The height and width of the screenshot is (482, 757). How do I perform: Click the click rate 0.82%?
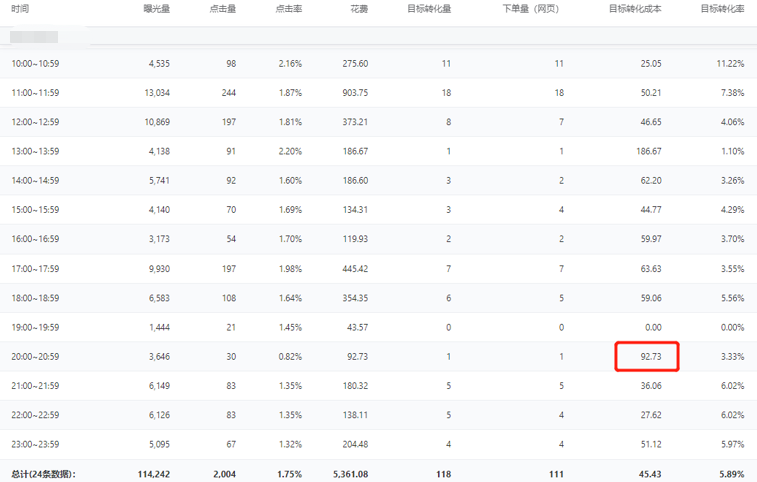290,356
